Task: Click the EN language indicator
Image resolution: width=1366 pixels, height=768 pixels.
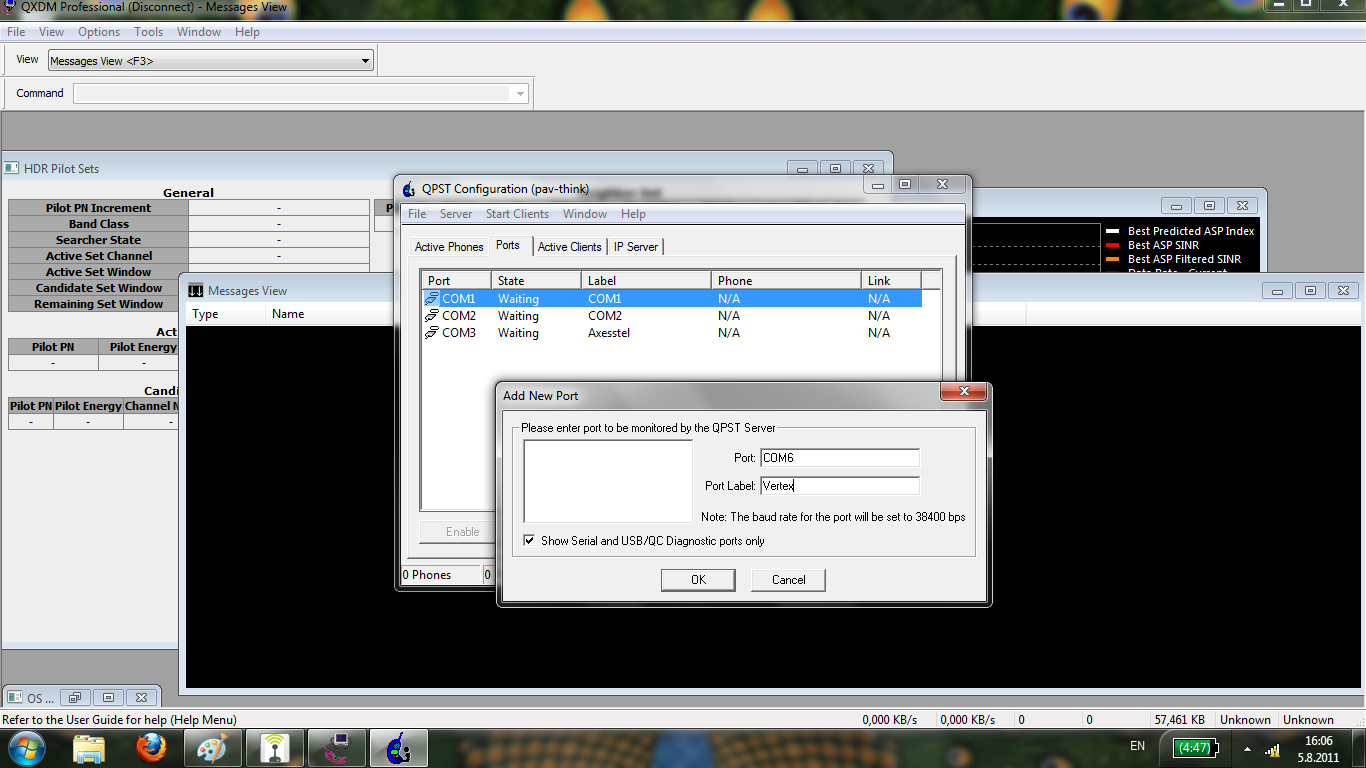Action: pyautogui.click(x=1137, y=746)
